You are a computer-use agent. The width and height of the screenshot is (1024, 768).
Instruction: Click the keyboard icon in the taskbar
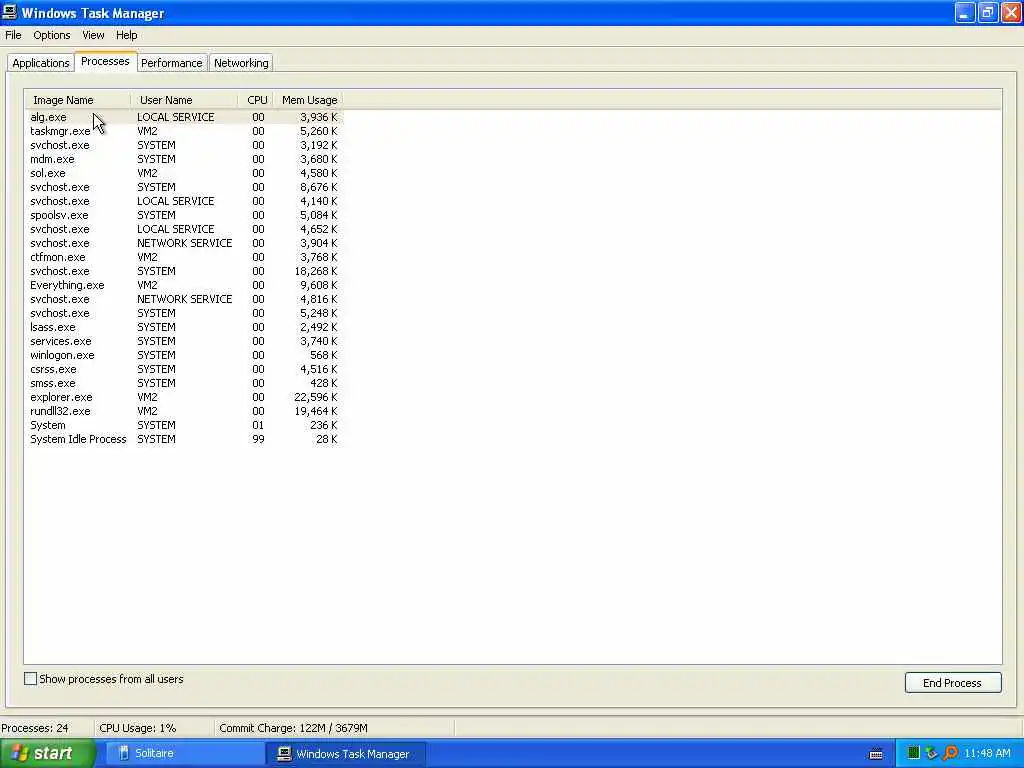[876, 754]
